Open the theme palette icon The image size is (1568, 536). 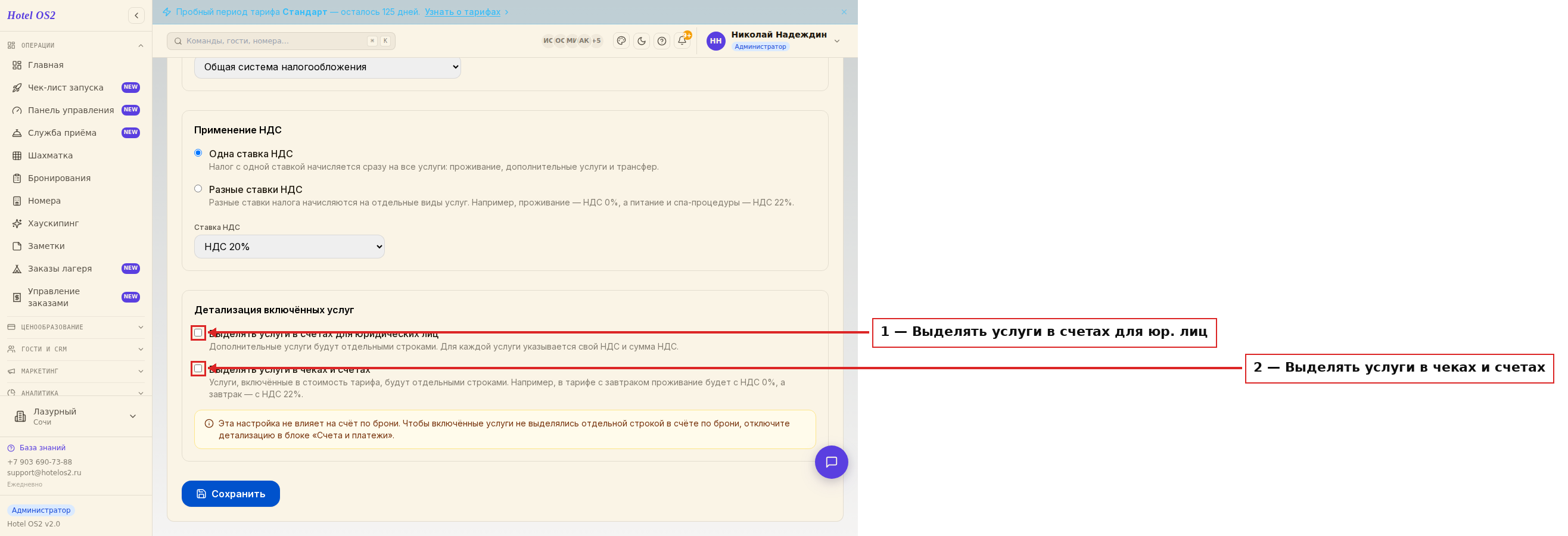pyautogui.click(x=621, y=40)
